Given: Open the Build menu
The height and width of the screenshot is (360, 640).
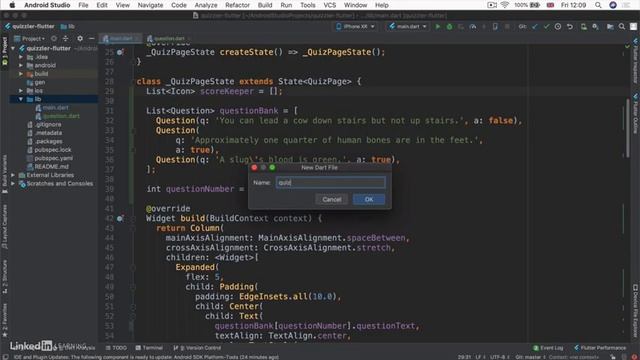Looking at the screenshot, I should click(x=265, y=5).
